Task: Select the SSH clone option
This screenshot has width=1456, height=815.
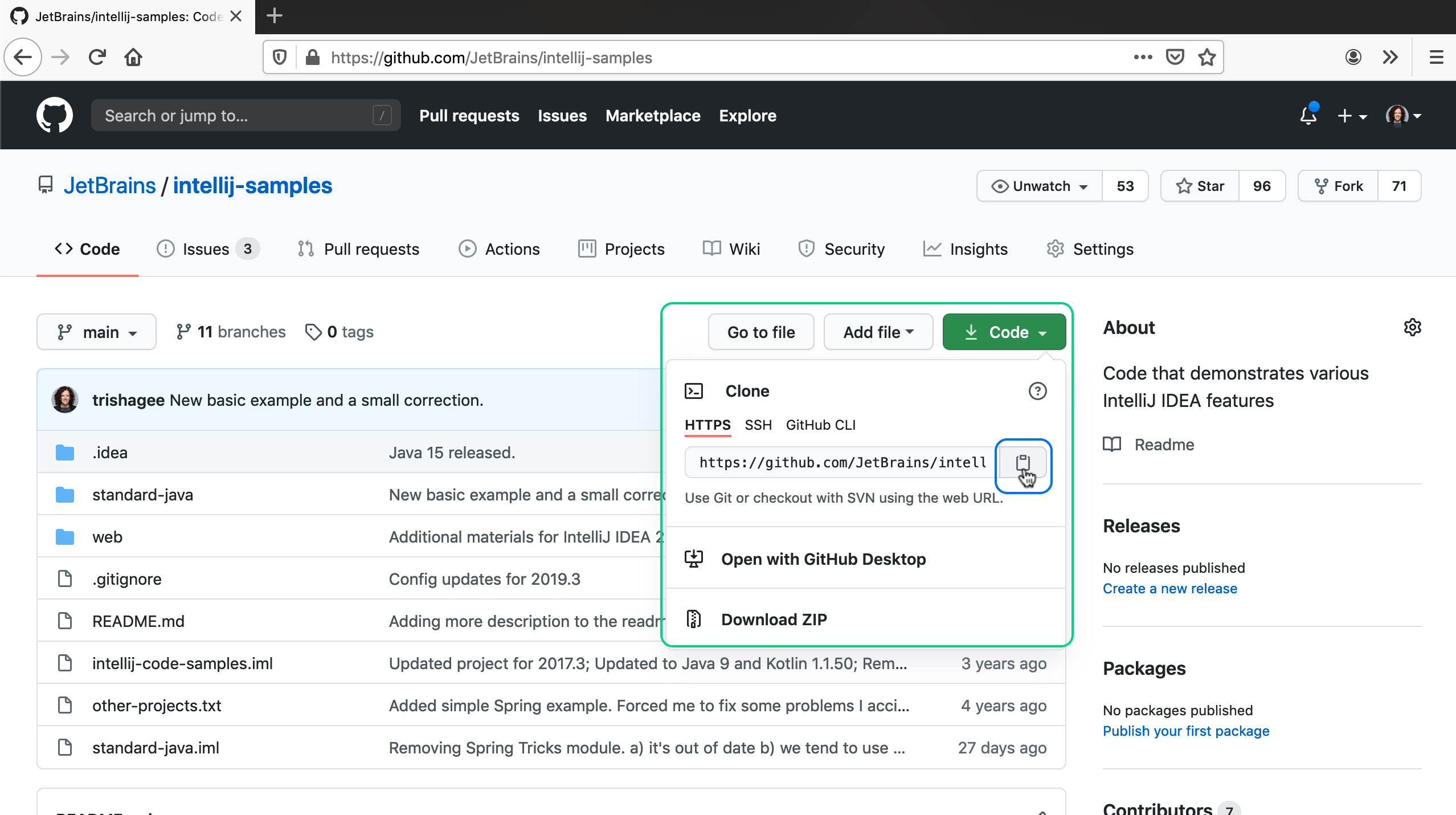Action: (x=758, y=425)
